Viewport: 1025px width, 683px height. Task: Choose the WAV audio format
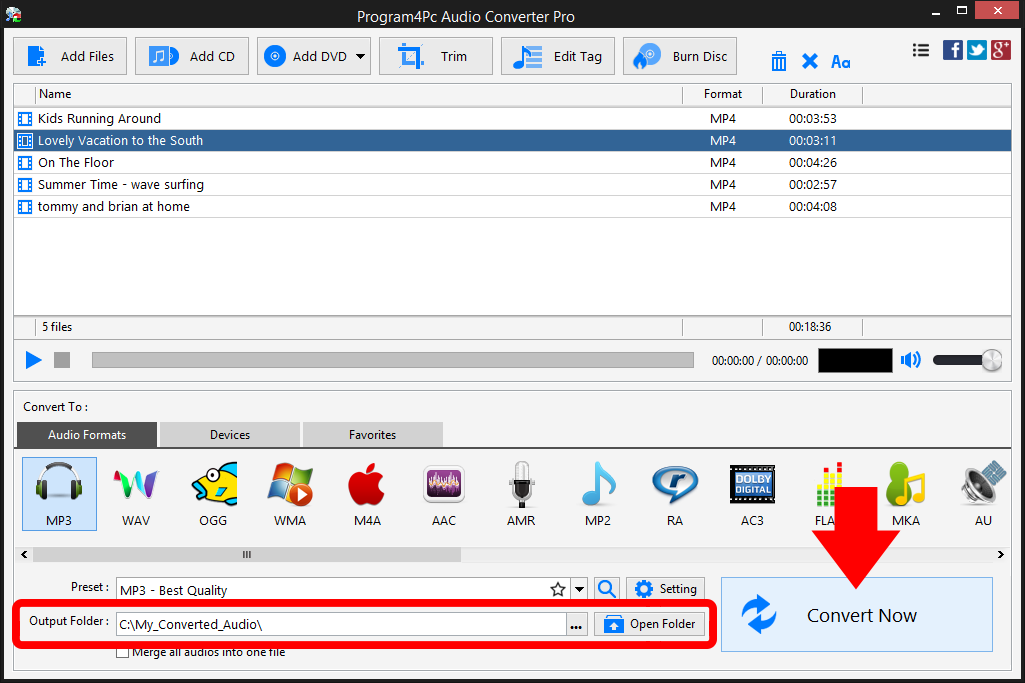tap(135, 493)
